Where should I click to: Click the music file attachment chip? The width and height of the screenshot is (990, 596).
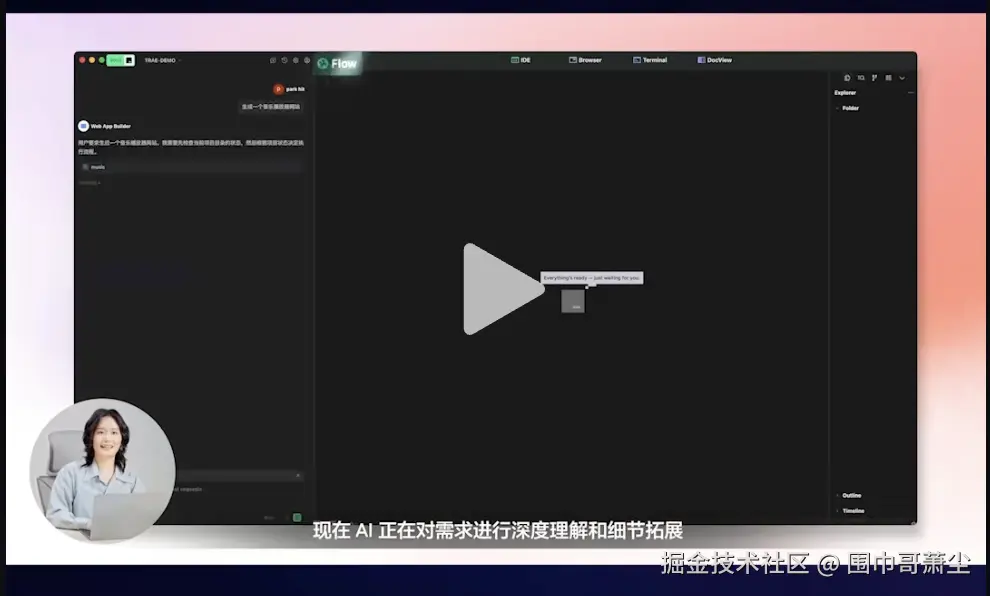point(90,166)
